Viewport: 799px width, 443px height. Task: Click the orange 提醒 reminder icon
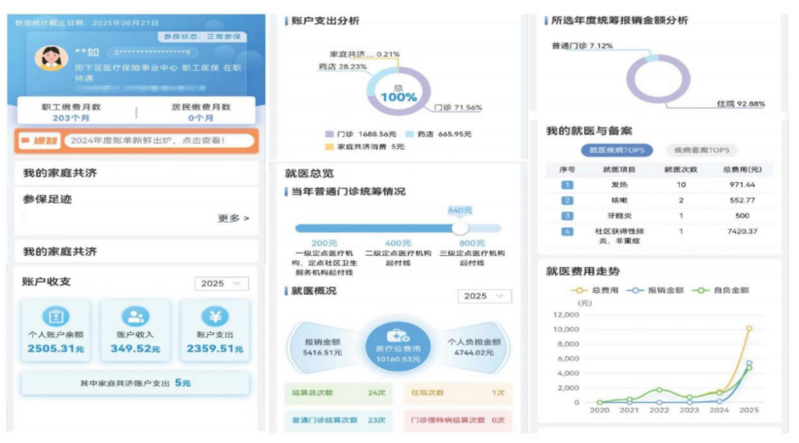click(x=37, y=142)
